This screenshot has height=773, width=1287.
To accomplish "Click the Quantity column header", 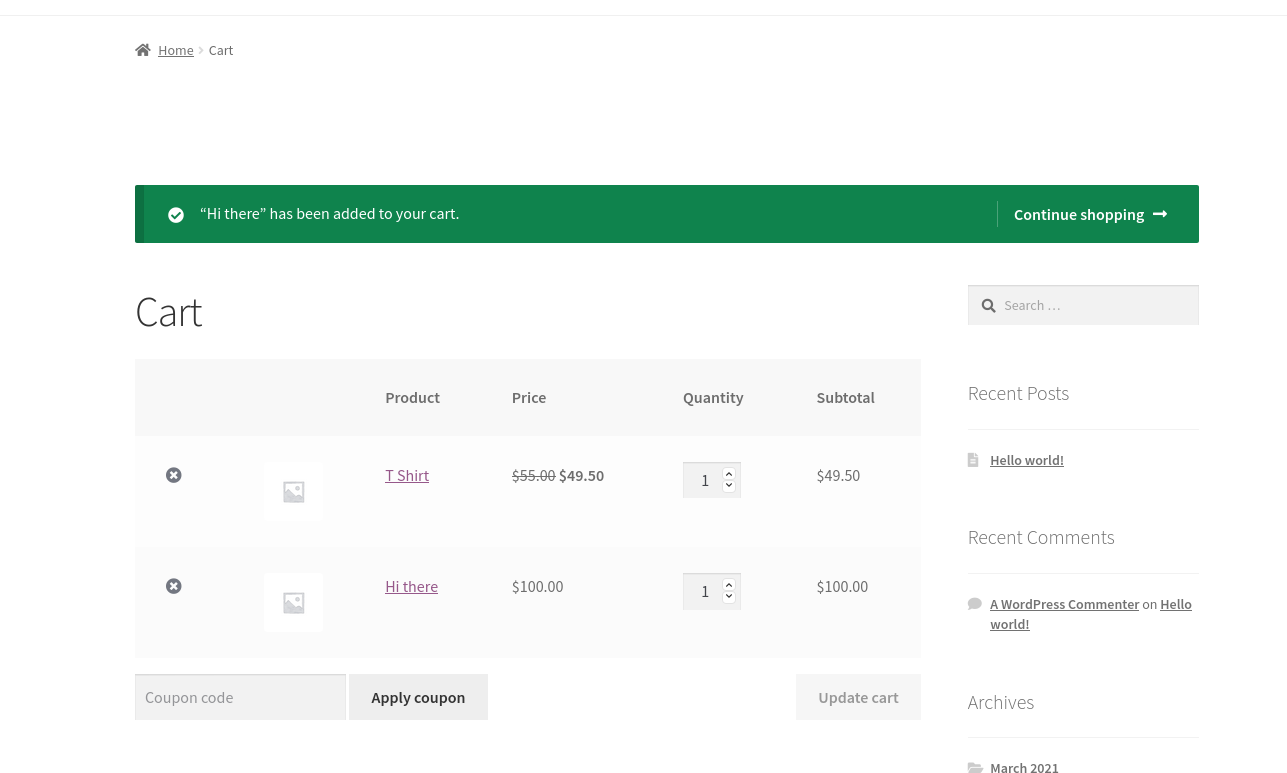I will (x=713, y=397).
